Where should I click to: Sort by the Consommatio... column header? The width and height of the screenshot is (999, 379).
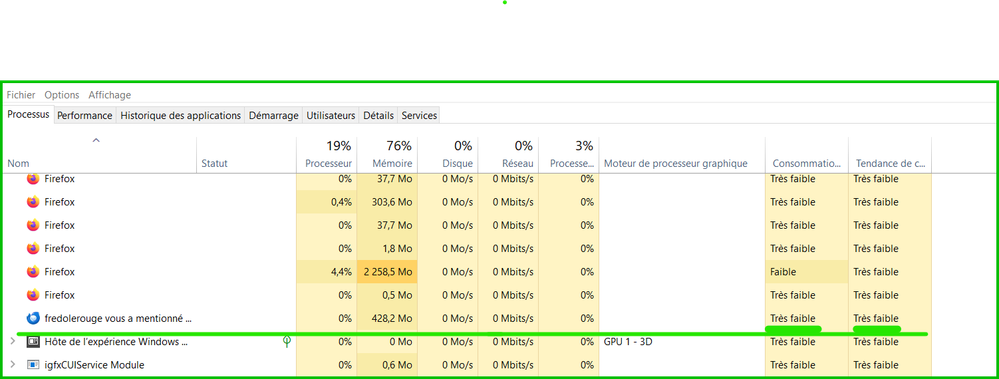point(807,155)
